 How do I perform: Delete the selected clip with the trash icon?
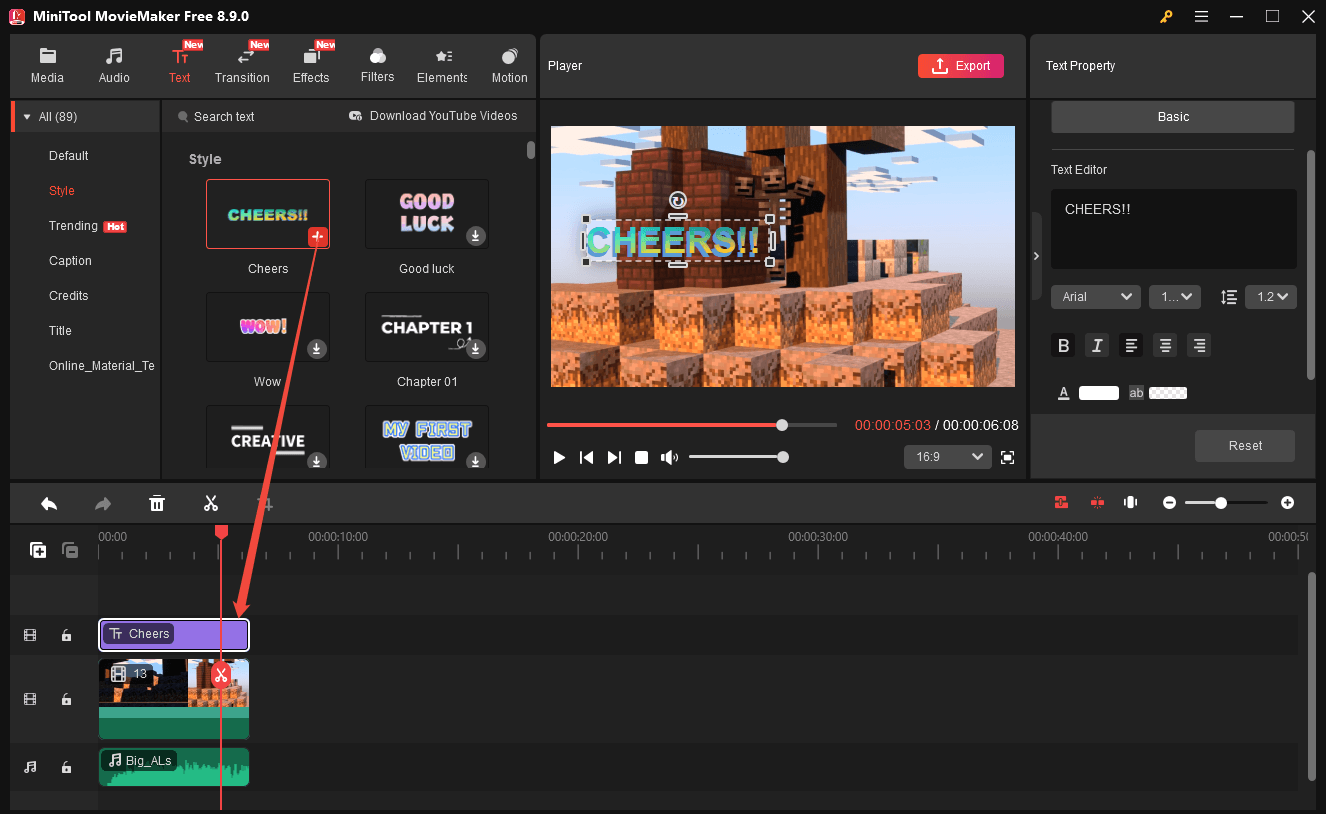(157, 503)
